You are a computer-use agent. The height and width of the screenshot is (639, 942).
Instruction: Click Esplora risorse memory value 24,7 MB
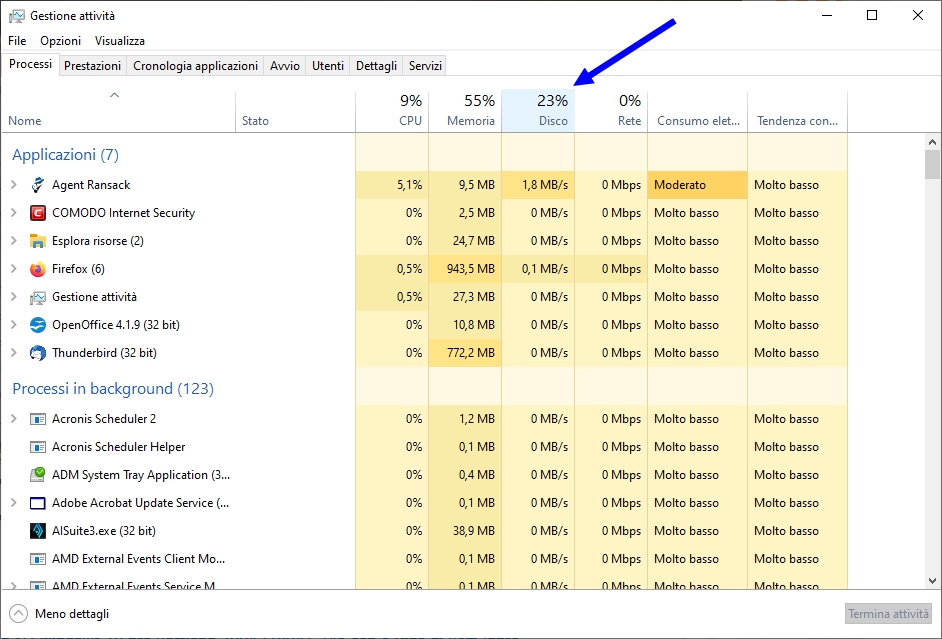474,241
